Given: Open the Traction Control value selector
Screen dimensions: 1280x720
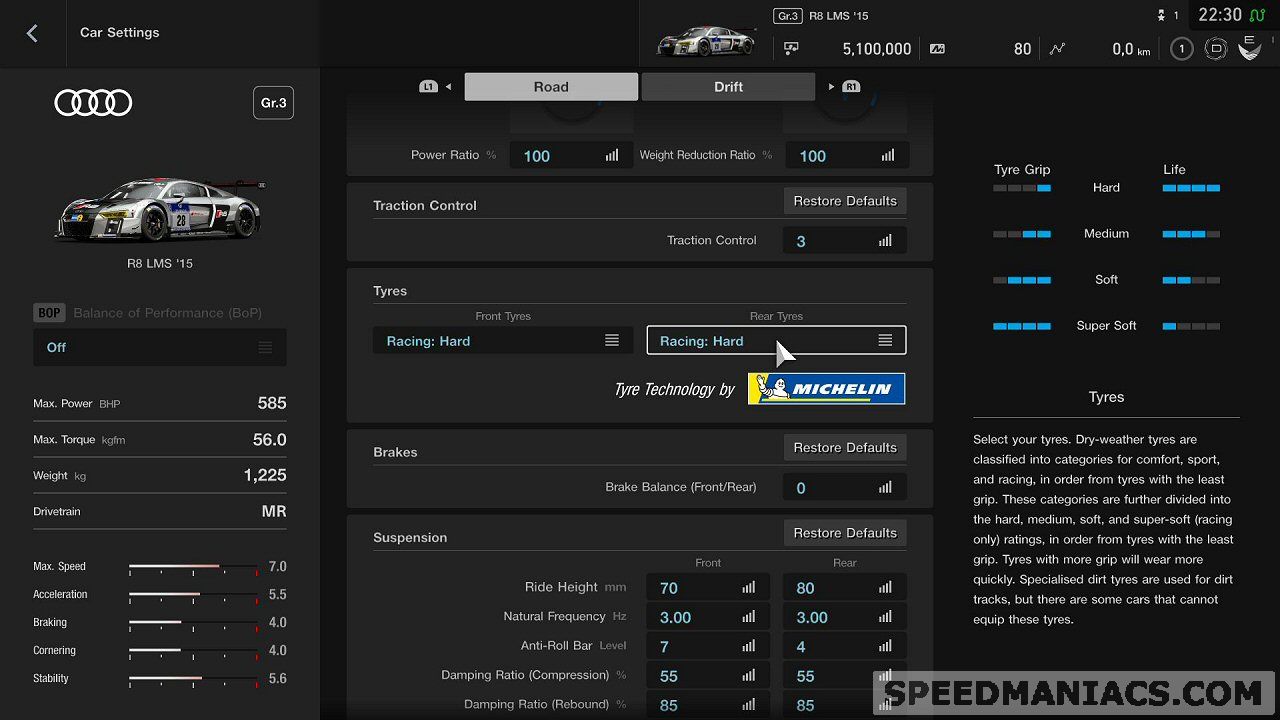Looking at the screenshot, I should tap(845, 241).
